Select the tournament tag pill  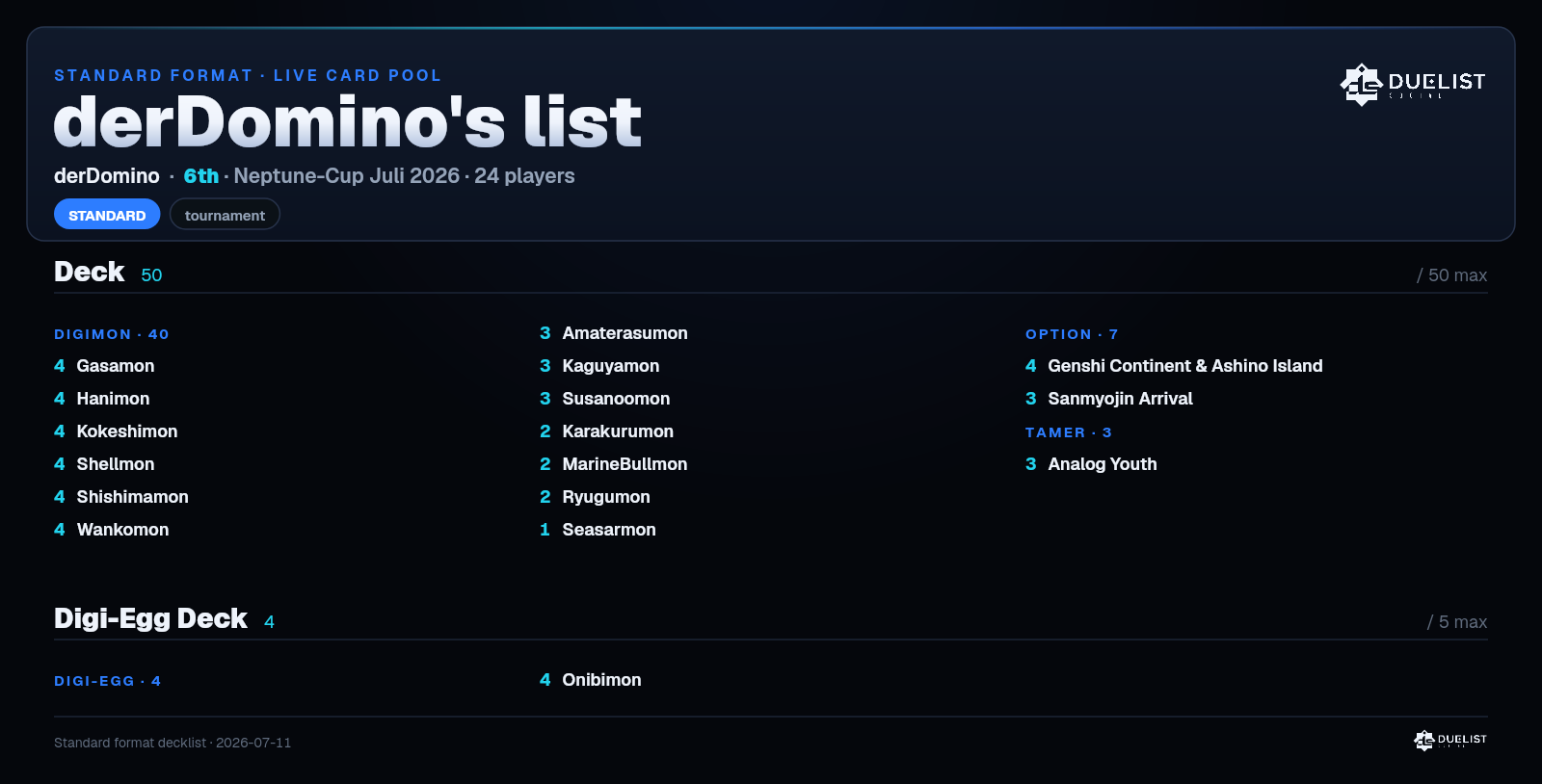click(225, 215)
